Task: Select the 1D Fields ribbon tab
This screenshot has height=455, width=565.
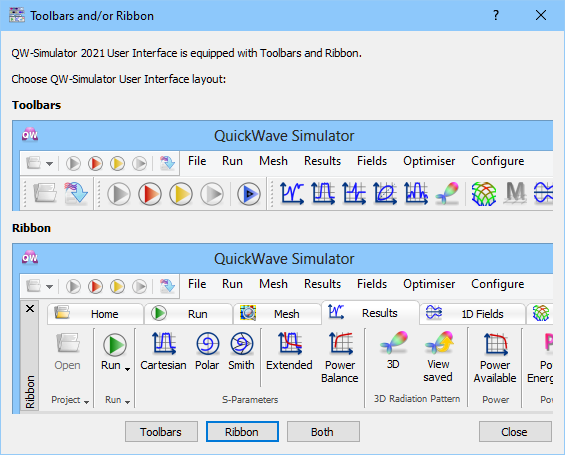Action: tap(472, 314)
